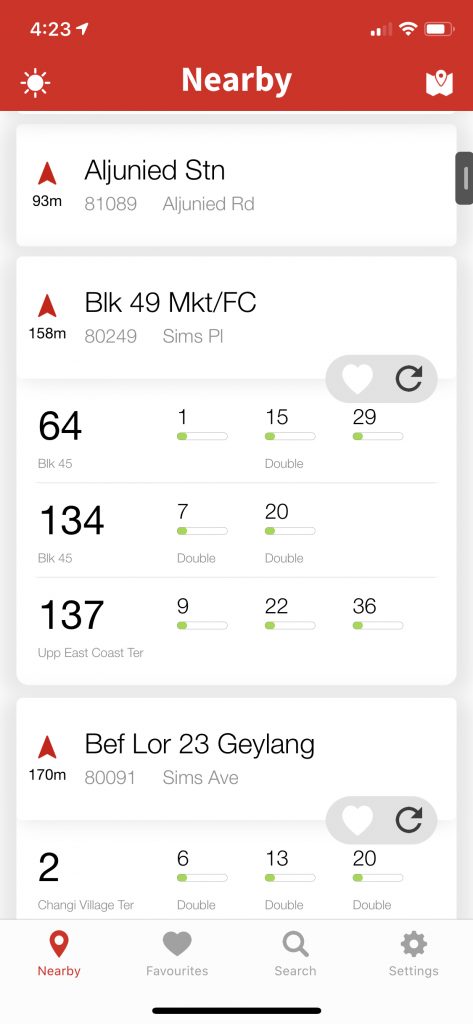Grab the scroll handle on right edge
This screenshot has height=1024, width=473.
point(465,178)
